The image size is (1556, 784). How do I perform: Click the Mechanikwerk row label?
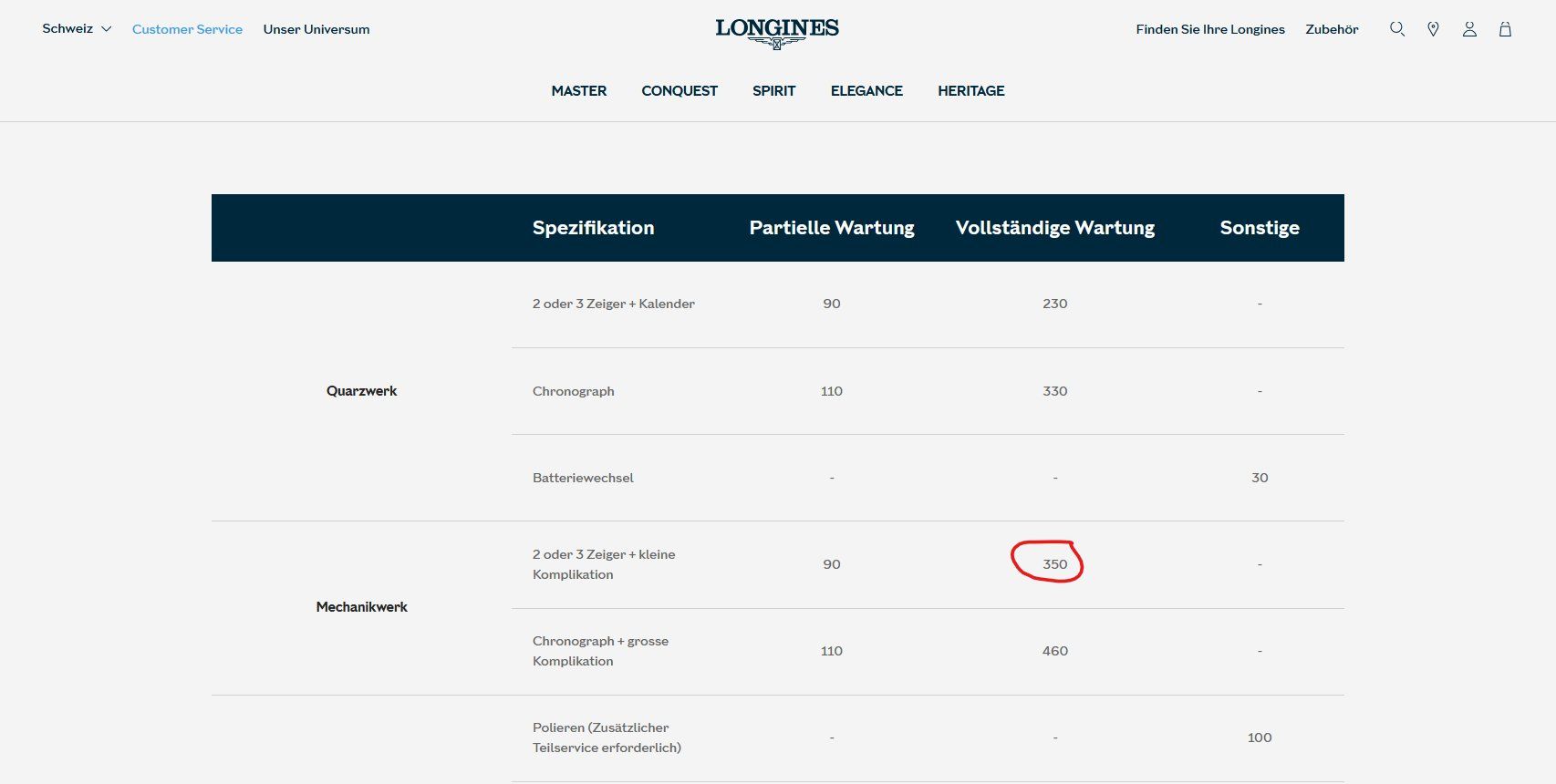coord(362,607)
